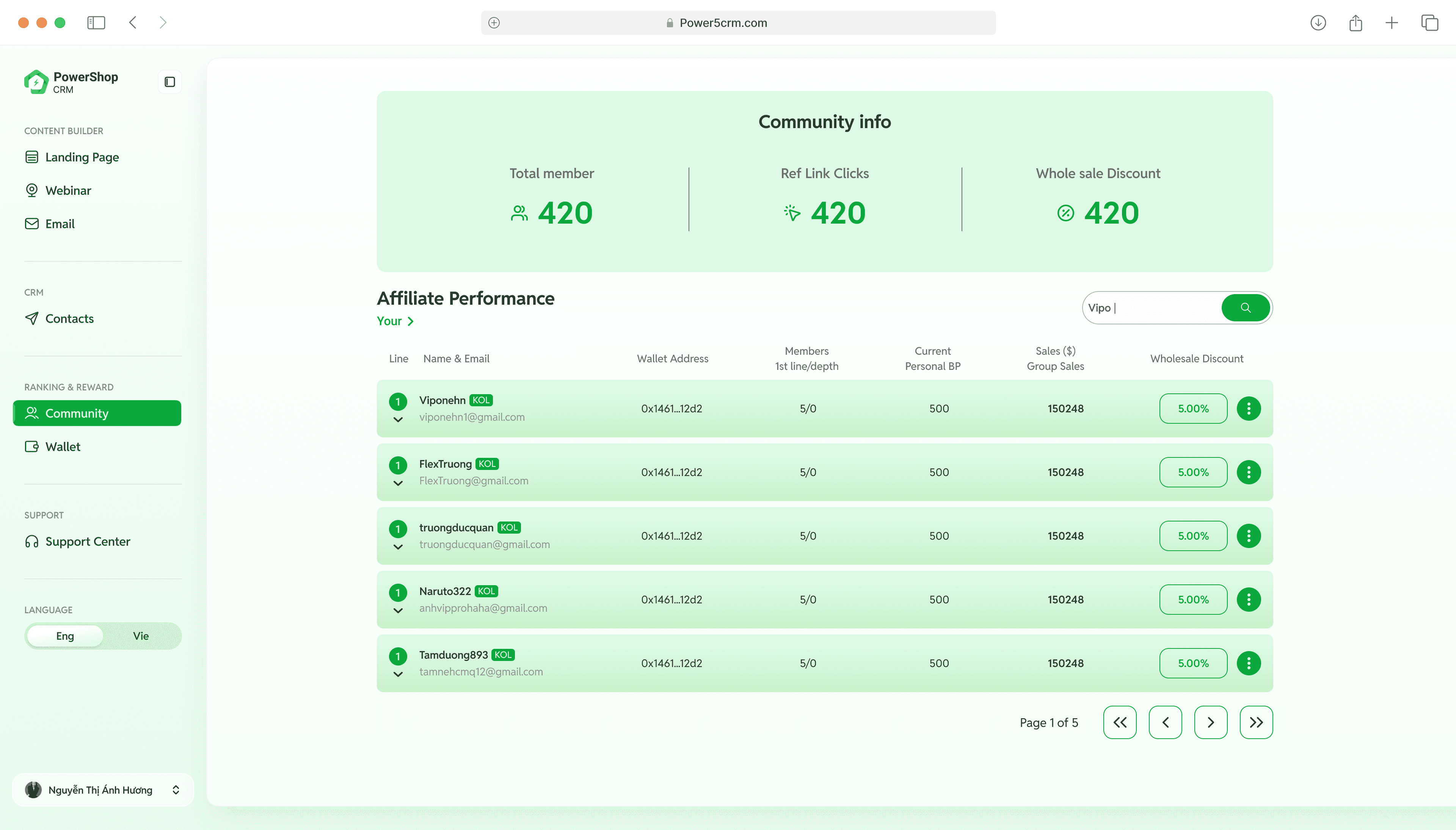Open three-dot menu for Tamduong893 row
The image size is (1456, 830).
(1249, 663)
